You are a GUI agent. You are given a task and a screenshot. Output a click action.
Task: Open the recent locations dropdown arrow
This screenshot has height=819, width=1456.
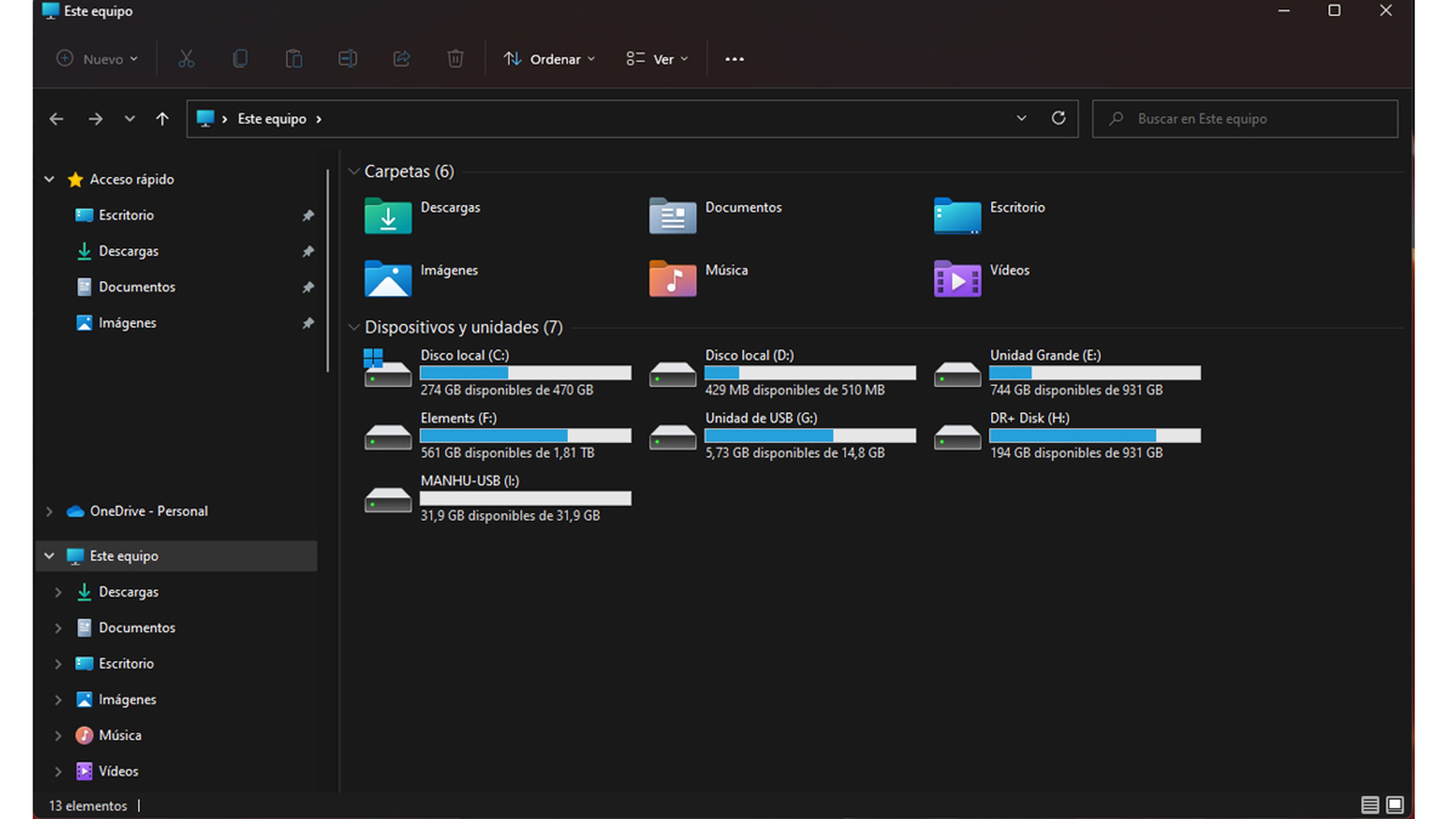click(129, 119)
